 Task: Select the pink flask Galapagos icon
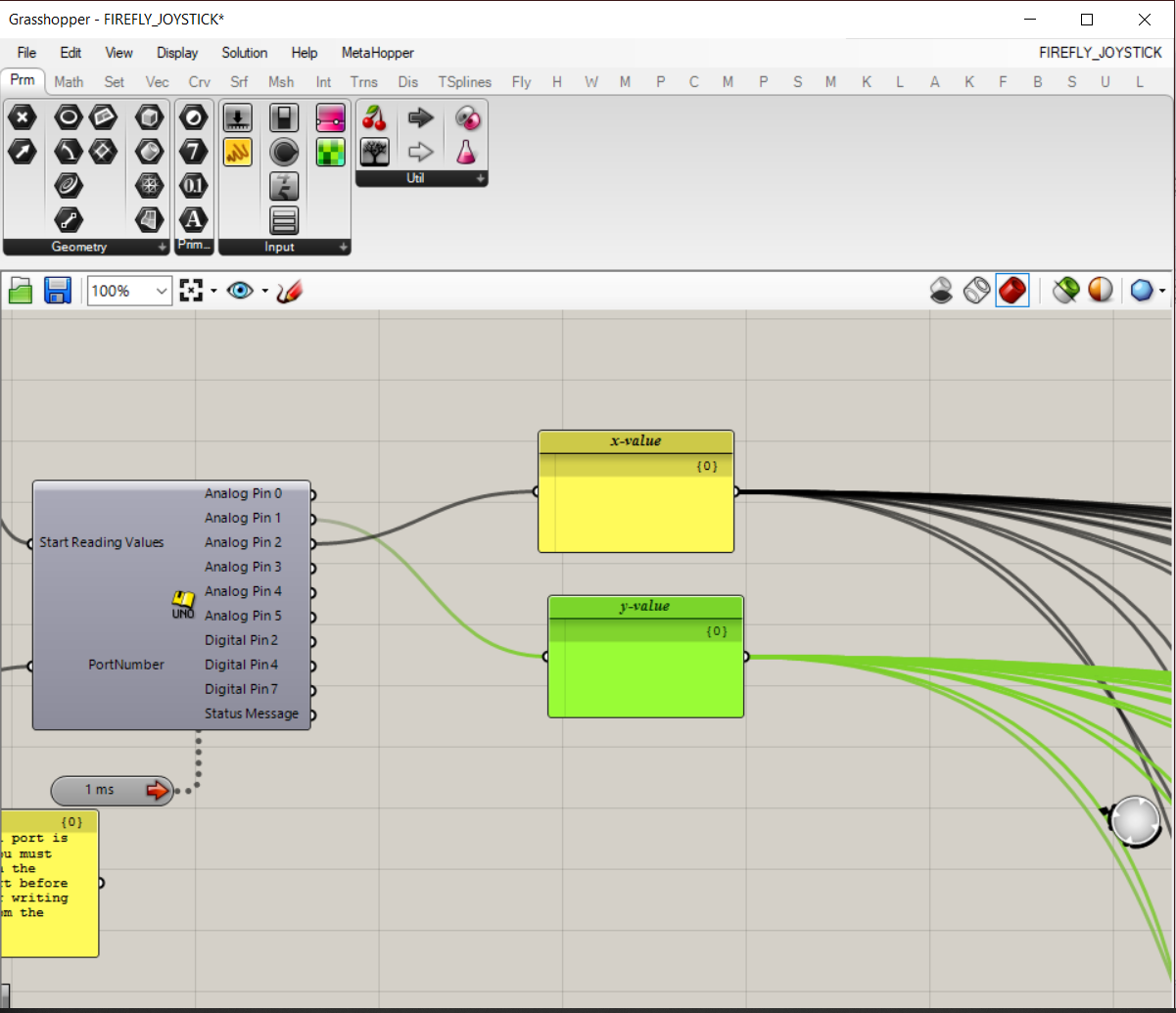point(467,152)
